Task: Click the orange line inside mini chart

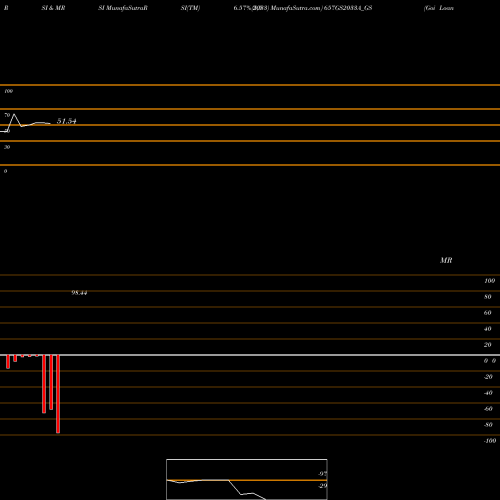Action: [x=247, y=480]
